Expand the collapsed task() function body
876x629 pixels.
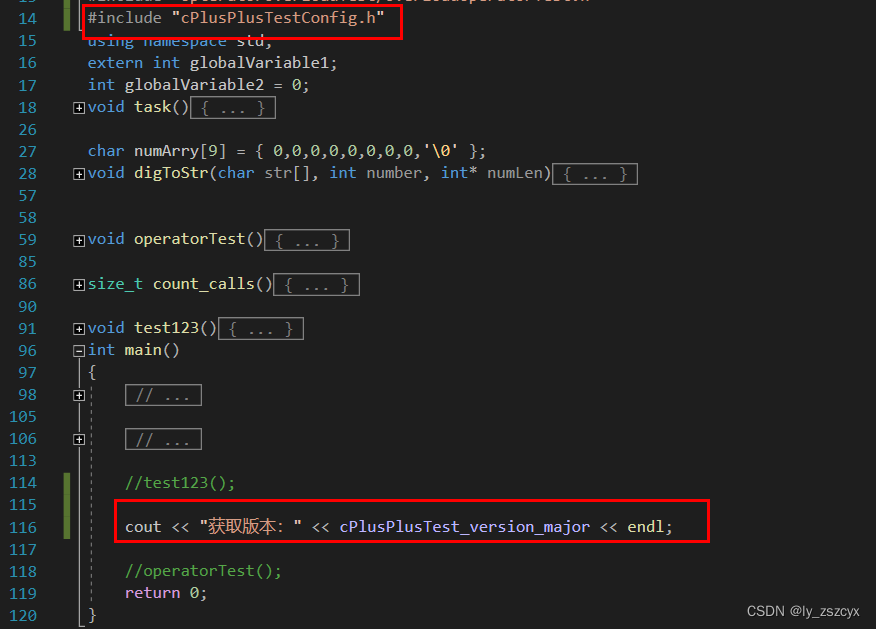tap(78, 107)
